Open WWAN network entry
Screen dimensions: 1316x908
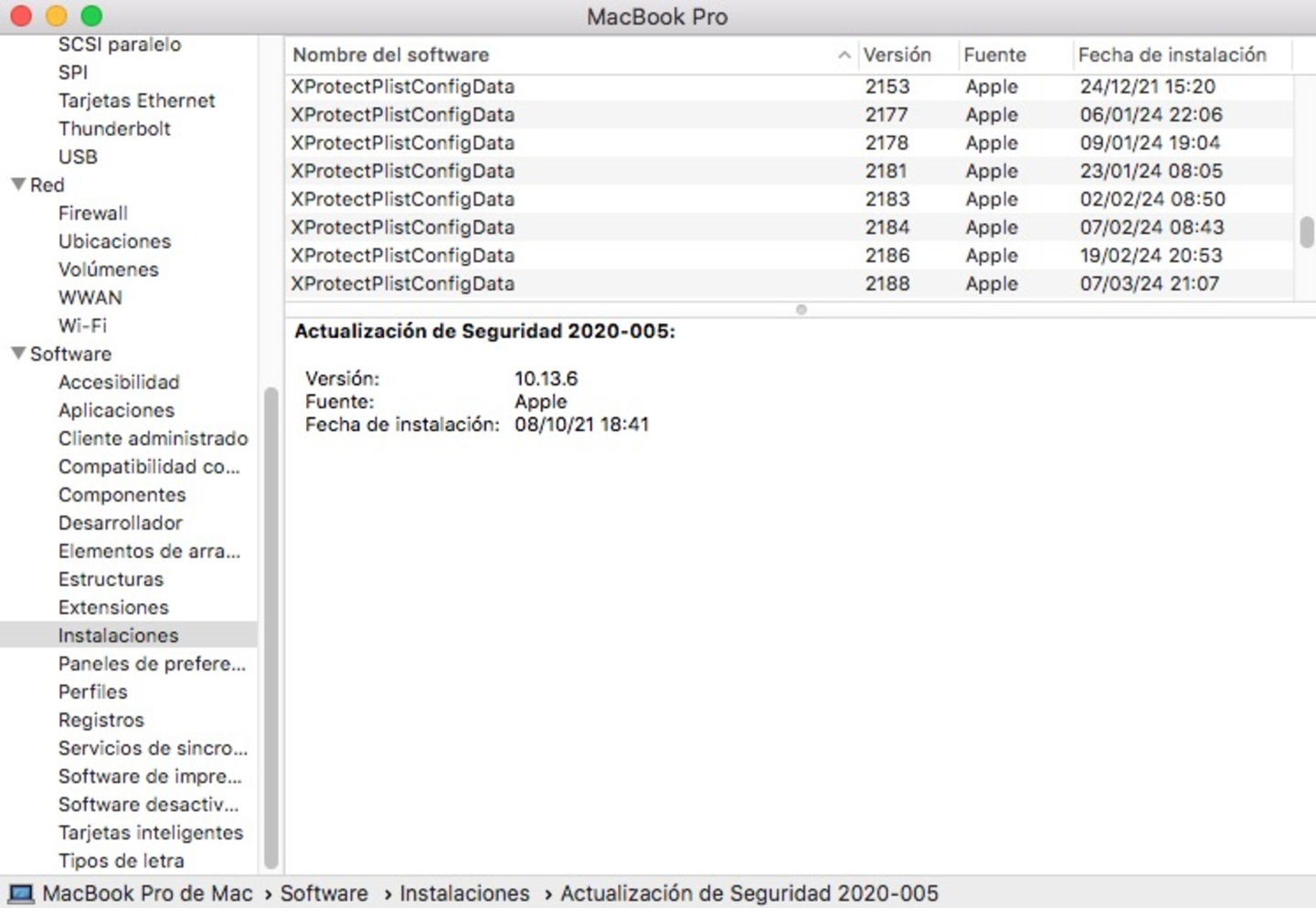tap(90, 298)
